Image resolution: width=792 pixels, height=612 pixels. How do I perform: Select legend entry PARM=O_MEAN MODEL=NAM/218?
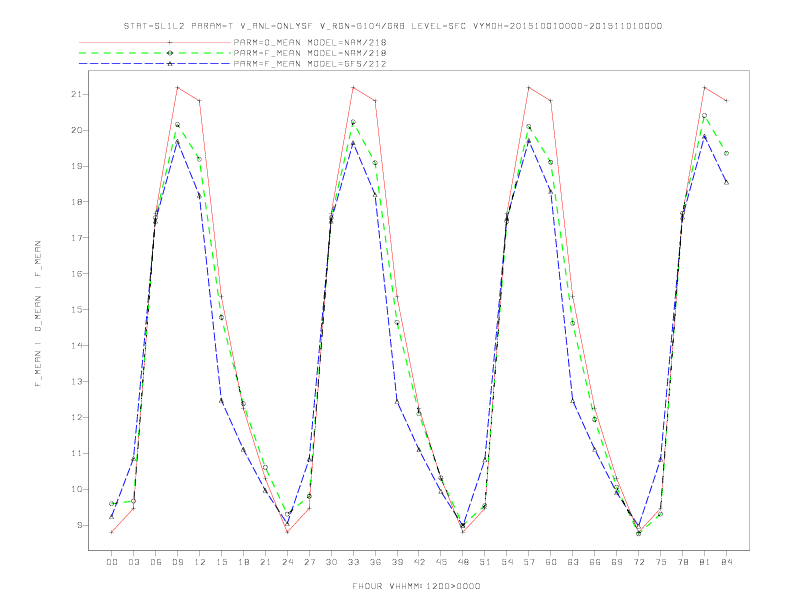310,42
